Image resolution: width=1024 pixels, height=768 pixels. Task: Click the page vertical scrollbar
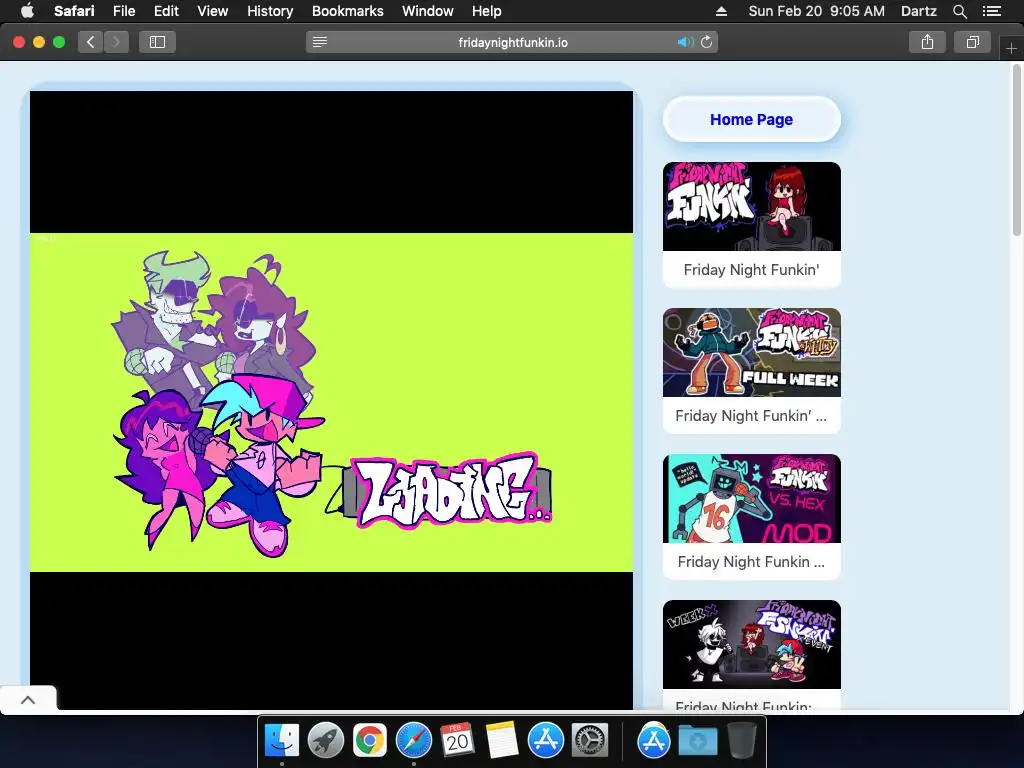1017,150
